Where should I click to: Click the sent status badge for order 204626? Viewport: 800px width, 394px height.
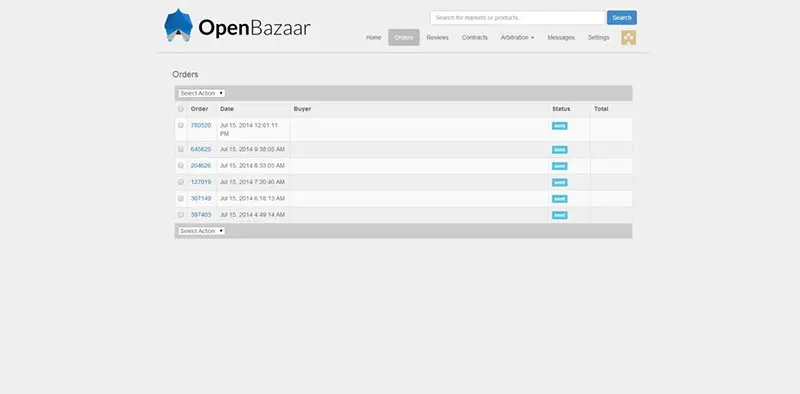coord(560,166)
